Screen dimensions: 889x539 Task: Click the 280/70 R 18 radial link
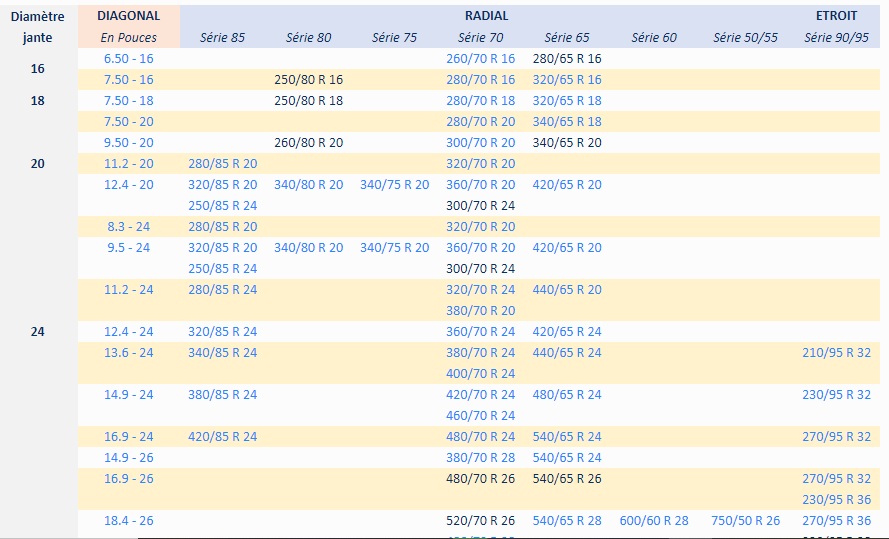480,101
